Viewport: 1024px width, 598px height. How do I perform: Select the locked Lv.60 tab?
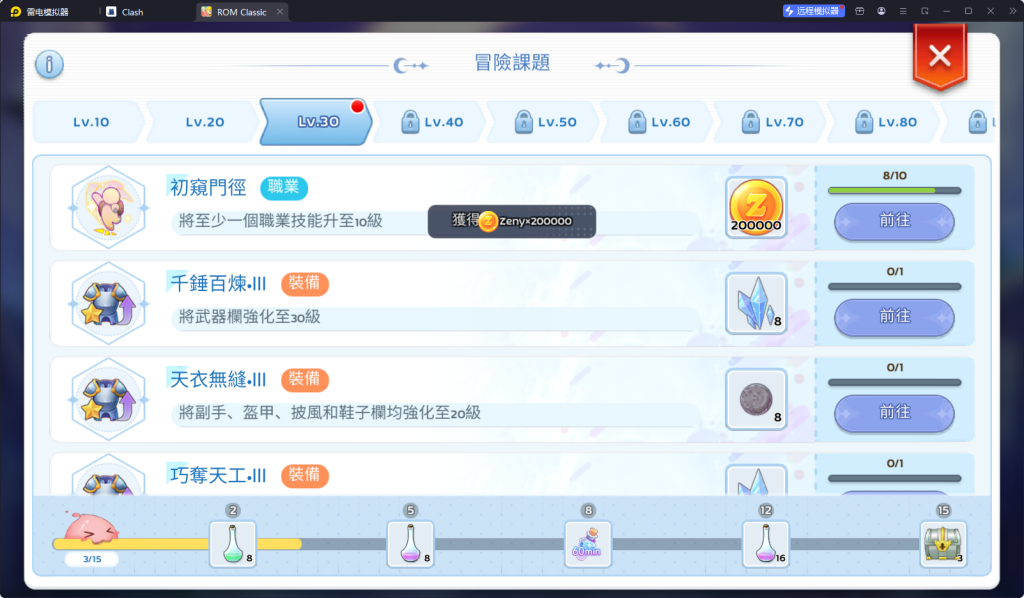(x=658, y=122)
